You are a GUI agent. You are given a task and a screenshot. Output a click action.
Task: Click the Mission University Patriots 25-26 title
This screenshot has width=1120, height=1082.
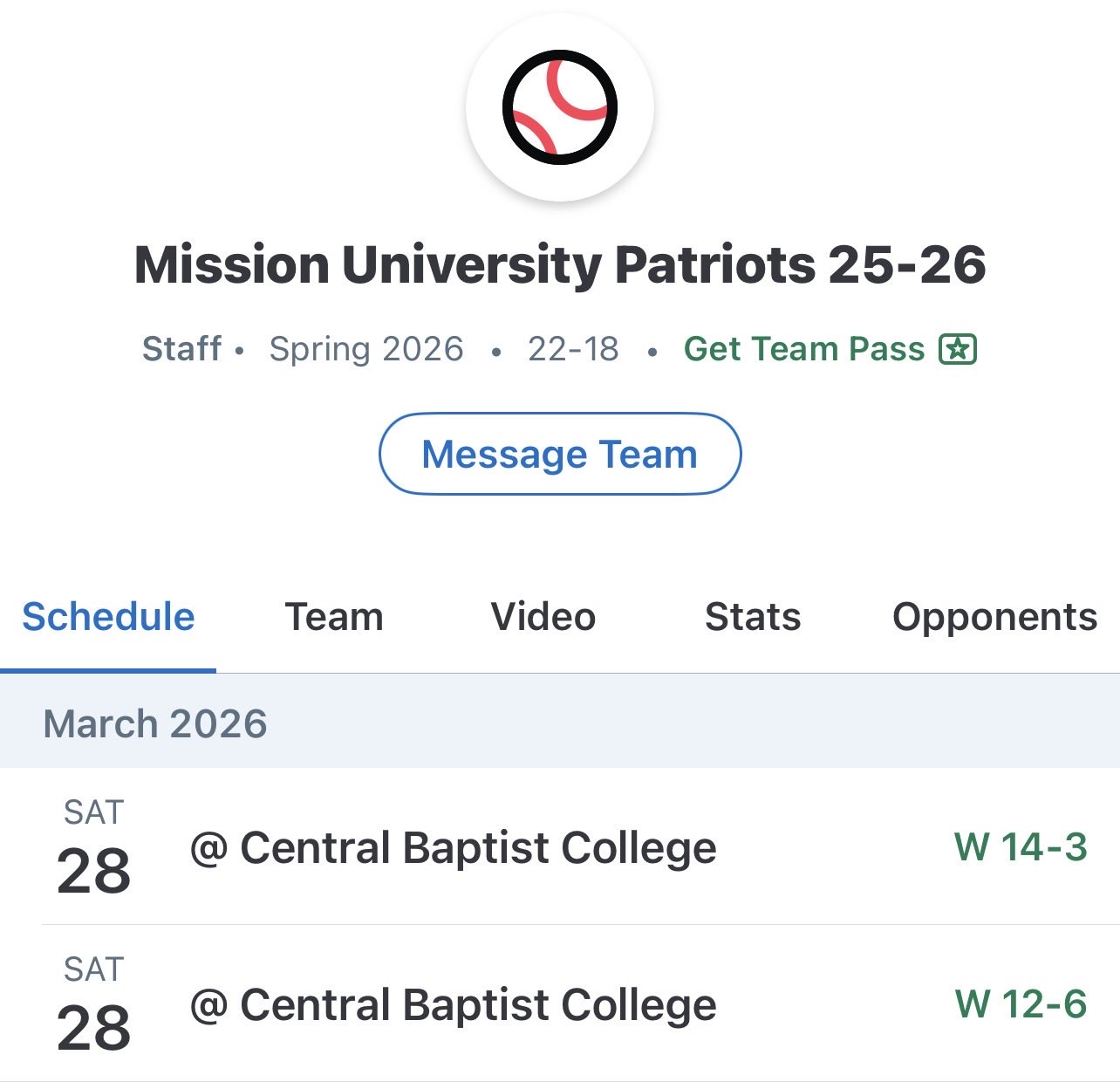[x=560, y=264]
